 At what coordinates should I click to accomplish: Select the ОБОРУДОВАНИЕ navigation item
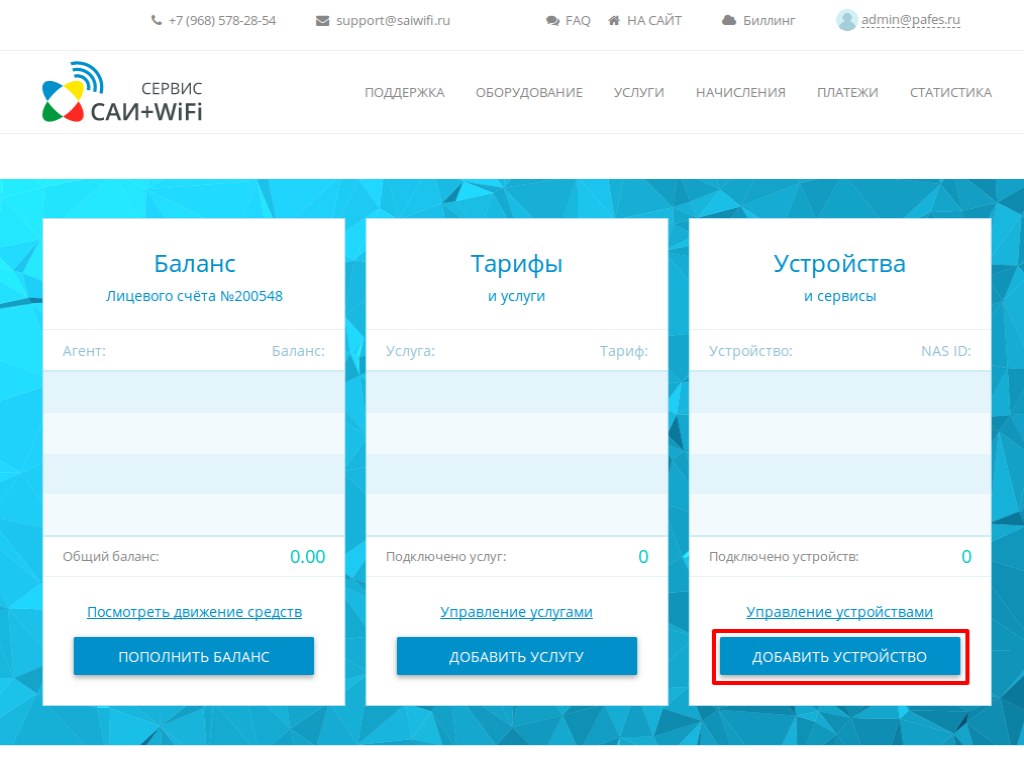point(529,92)
